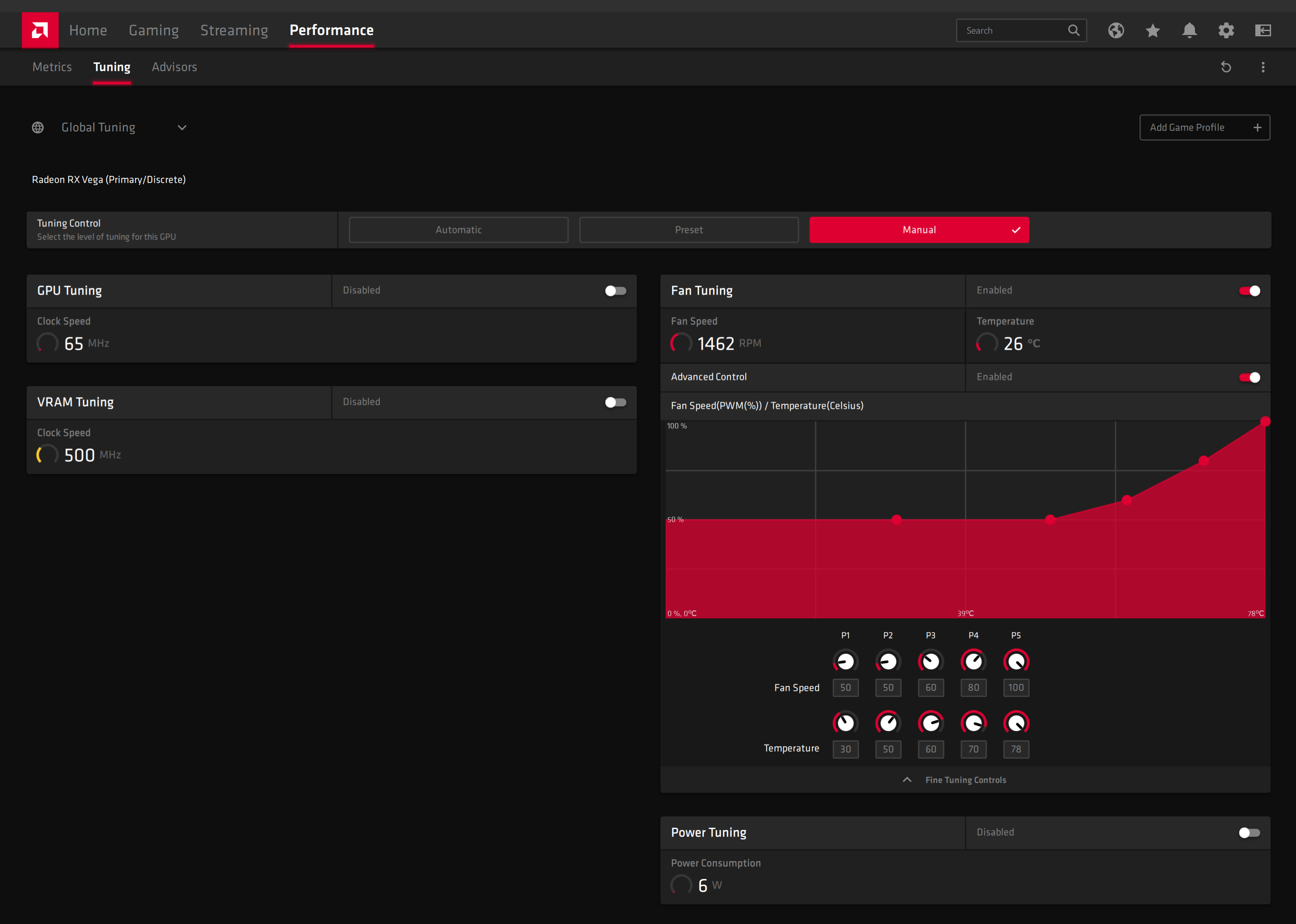Click the AMD logo icon
The image size is (1296, 924).
(x=40, y=30)
